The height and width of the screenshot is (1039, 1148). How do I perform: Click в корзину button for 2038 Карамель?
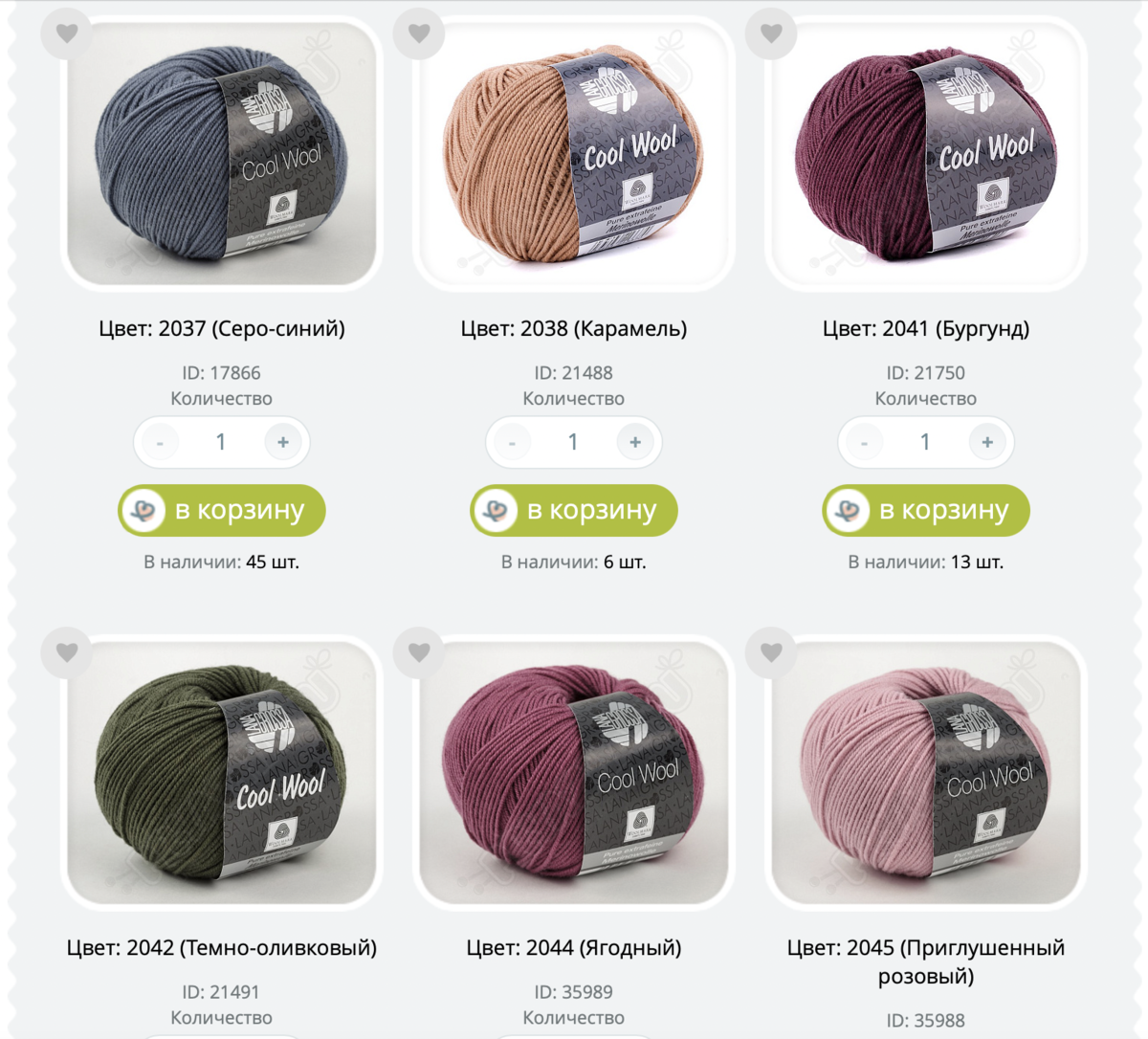(574, 511)
